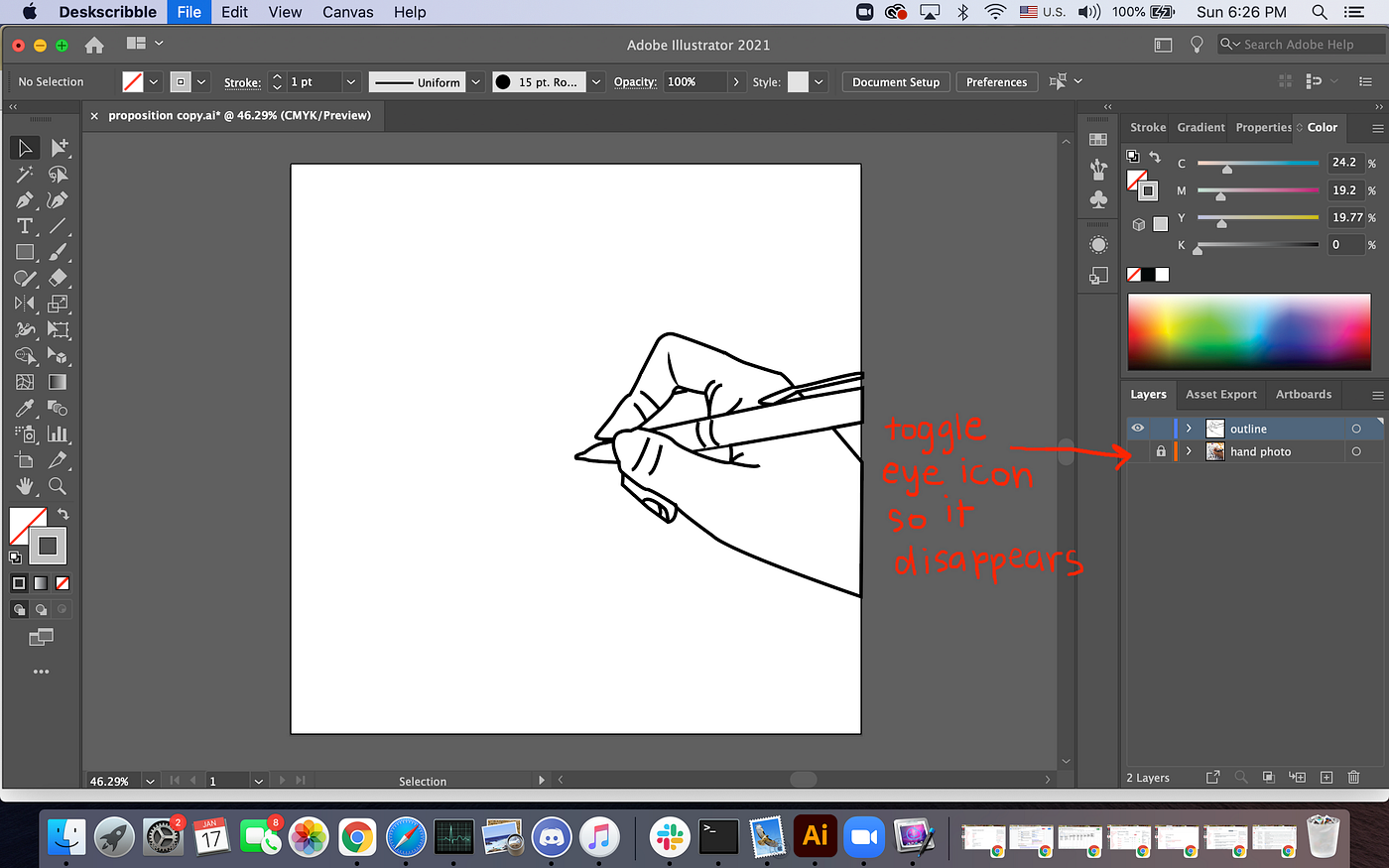Unlock the hand photo layer
1389x868 pixels.
pyautogui.click(x=1161, y=451)
